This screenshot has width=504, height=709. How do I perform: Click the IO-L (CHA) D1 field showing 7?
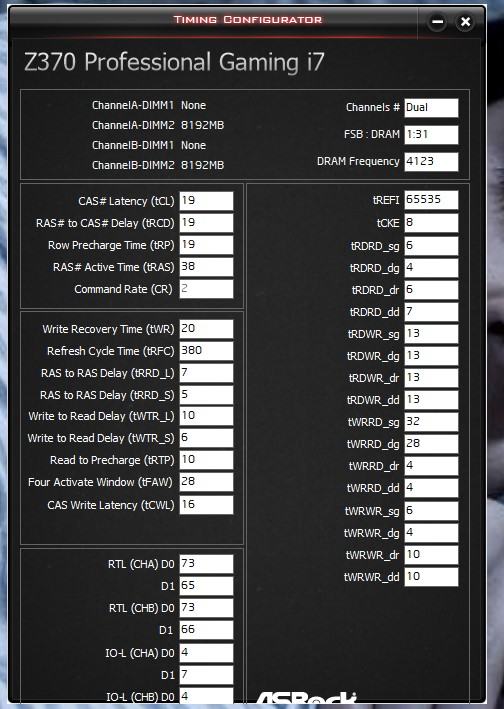click(x=207, y=675)
